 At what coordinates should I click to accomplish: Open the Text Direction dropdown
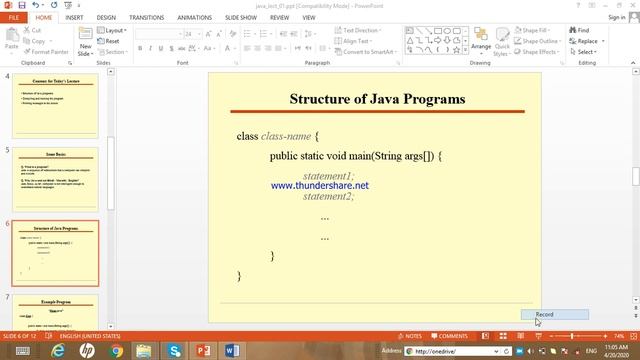click(358, 30)
